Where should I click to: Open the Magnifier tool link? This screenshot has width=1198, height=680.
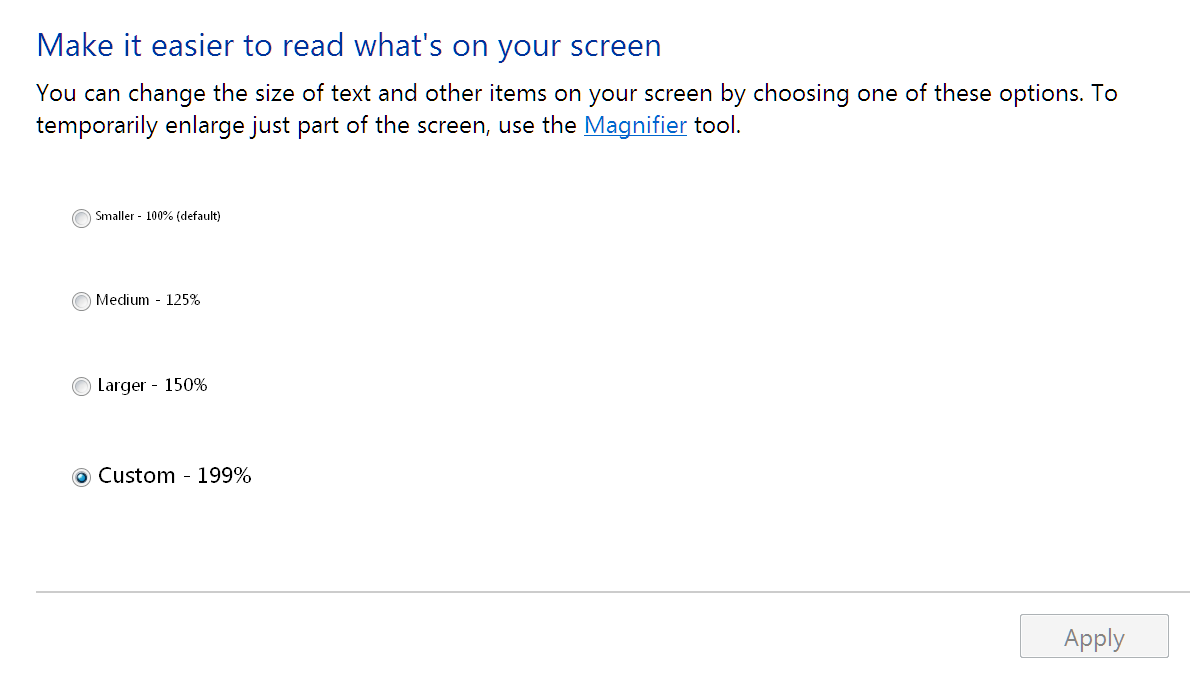tap(635, 126)
